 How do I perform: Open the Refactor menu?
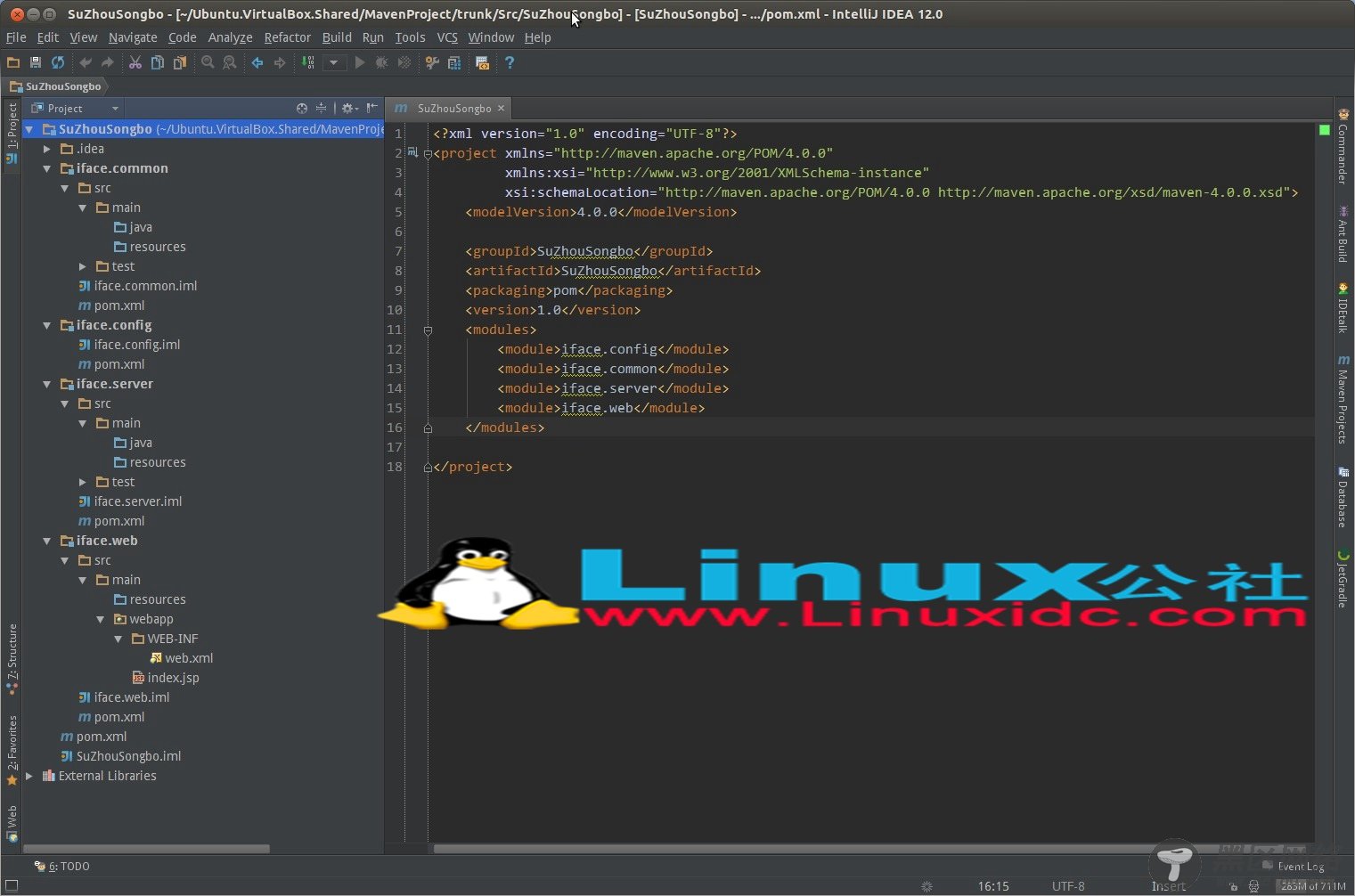[287, 37]
